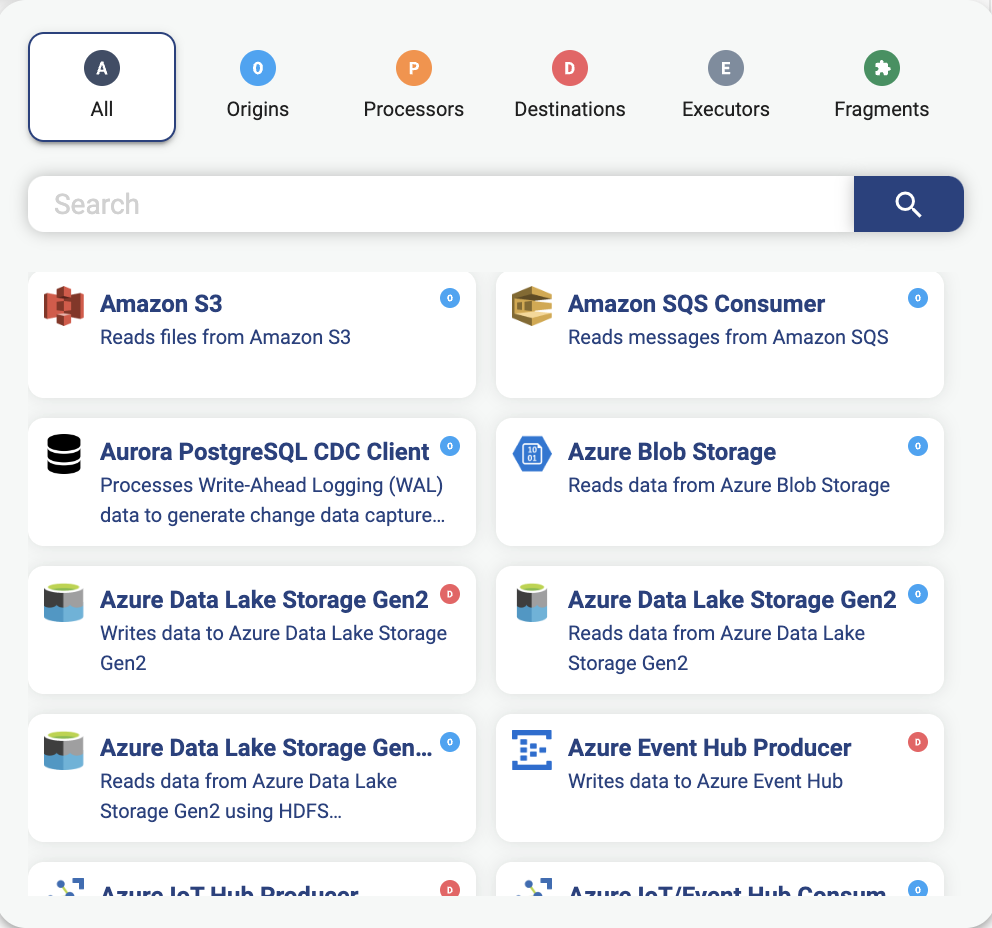
Task: Click the Azure Blob Storage hexagon icon
Action: 532,454
